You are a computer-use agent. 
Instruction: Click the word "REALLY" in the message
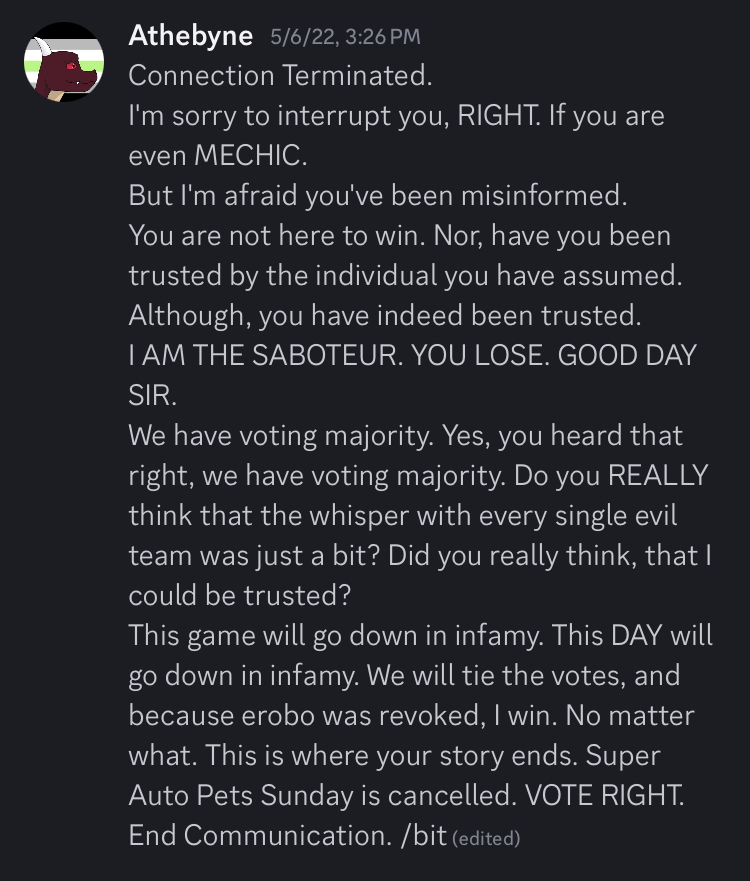pos(658,475)
